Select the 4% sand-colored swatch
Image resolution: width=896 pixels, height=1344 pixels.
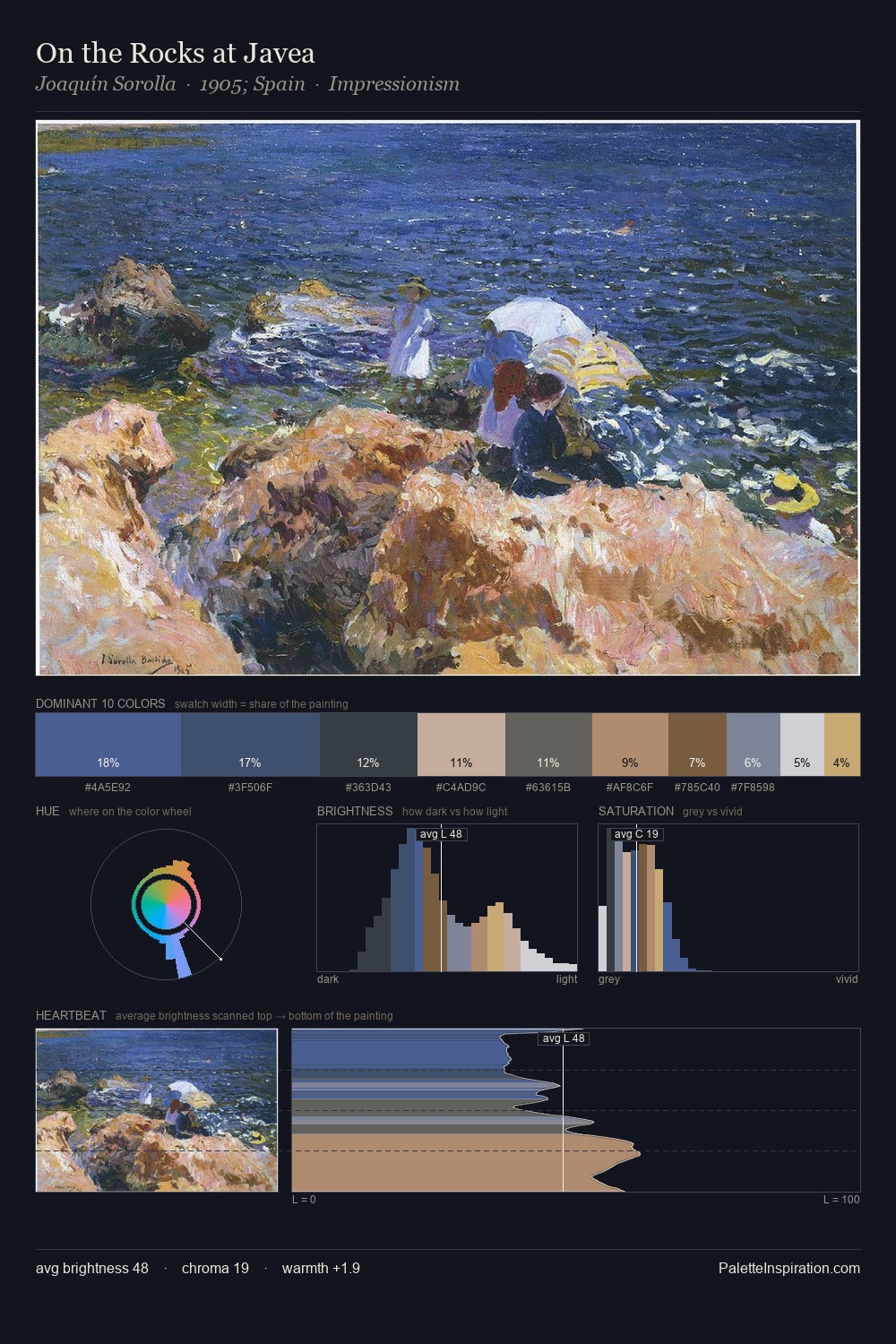click(842, 745)
